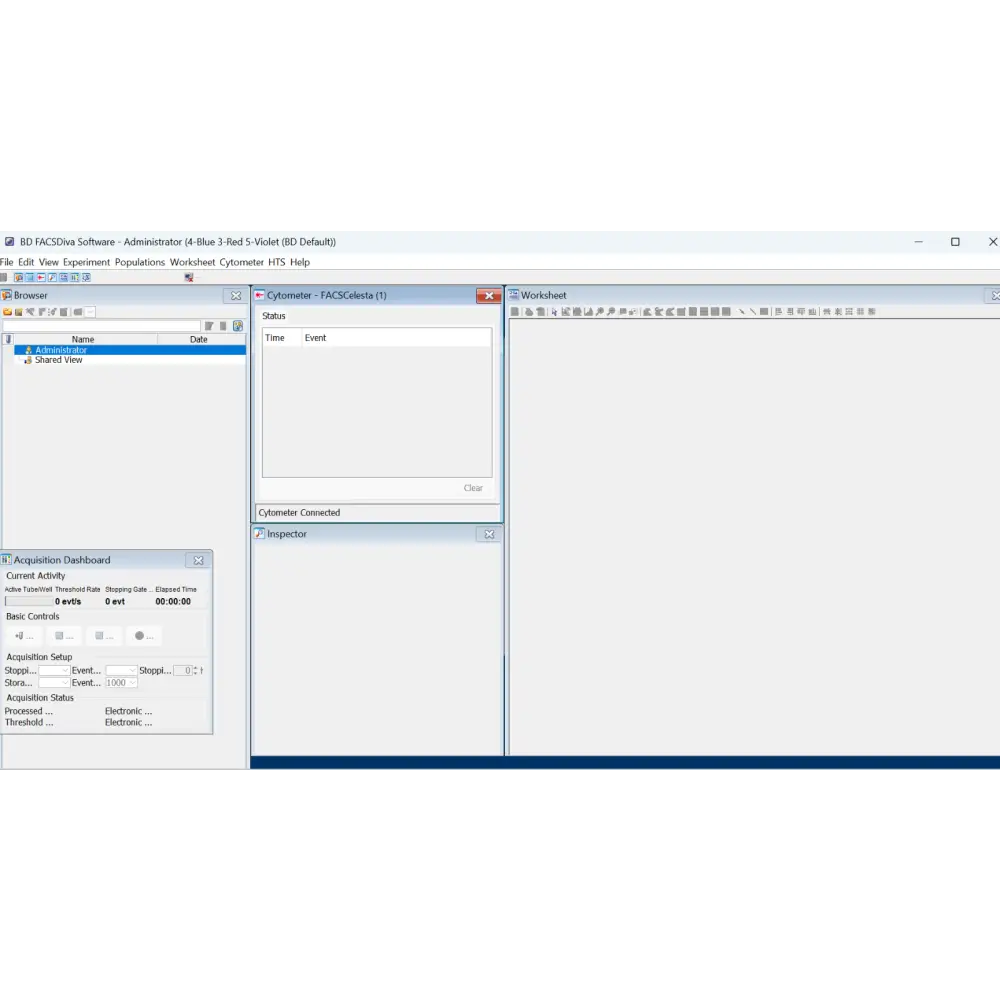
Task: Close the Acquisition Dashboard panel
Action: coord(198,561)
